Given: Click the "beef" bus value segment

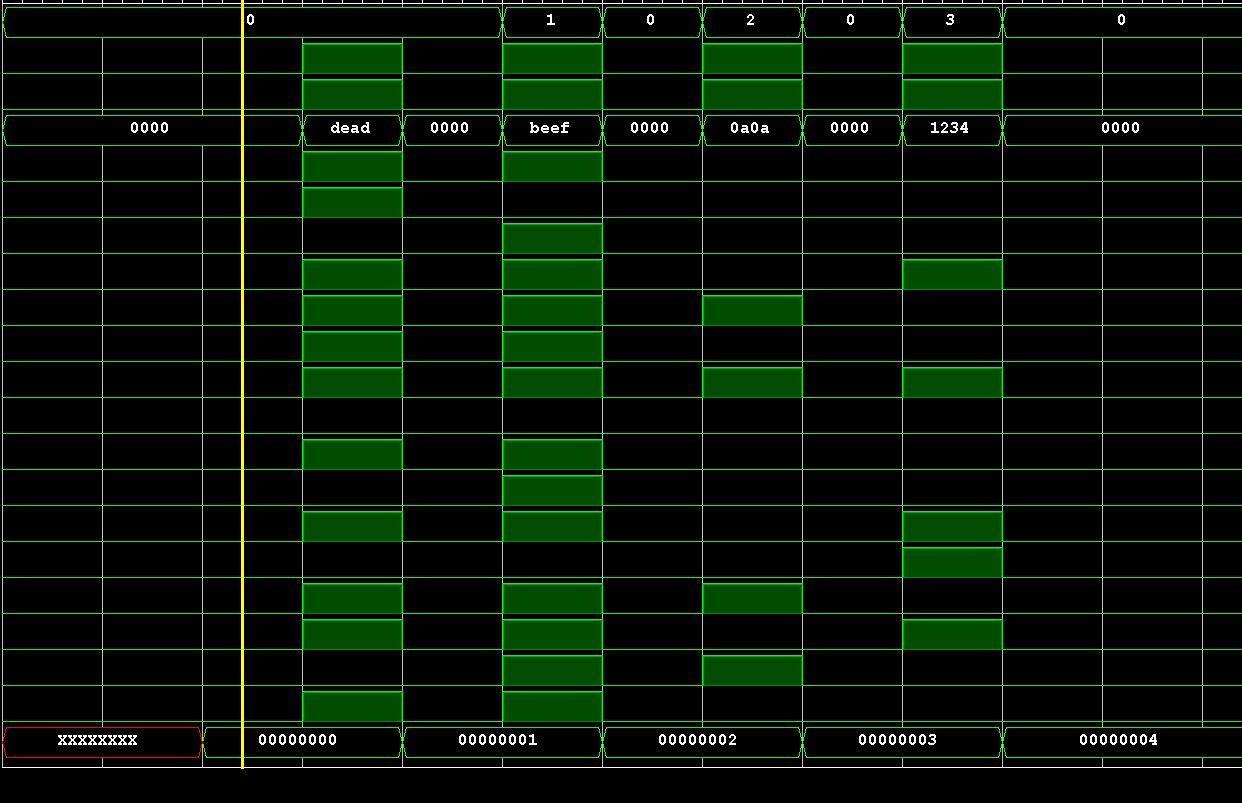Looking at the screenshot, I should click(x=551, y=129).
